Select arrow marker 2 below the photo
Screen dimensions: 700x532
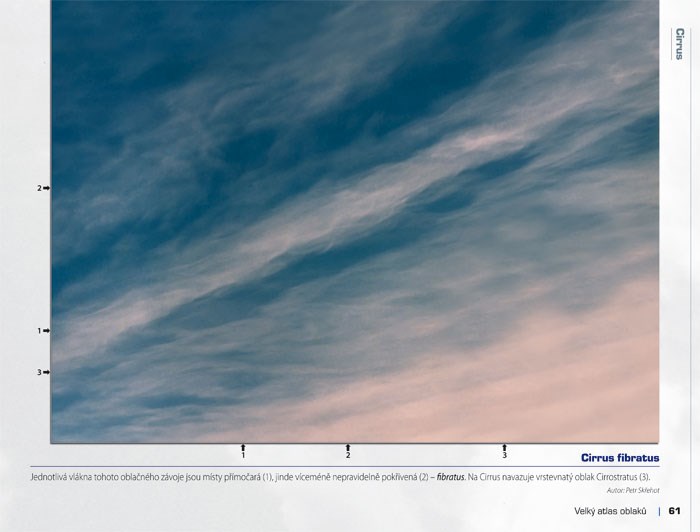tap(348, 450)
